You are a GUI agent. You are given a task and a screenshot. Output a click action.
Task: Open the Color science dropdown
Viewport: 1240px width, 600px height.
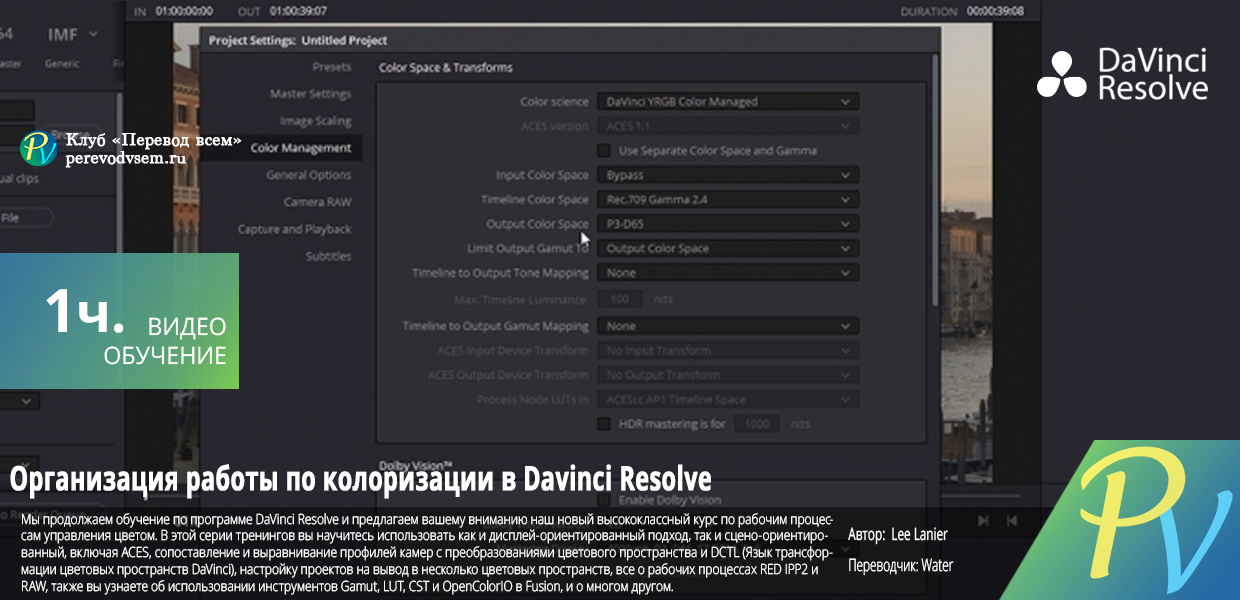(x=728, y=102)
